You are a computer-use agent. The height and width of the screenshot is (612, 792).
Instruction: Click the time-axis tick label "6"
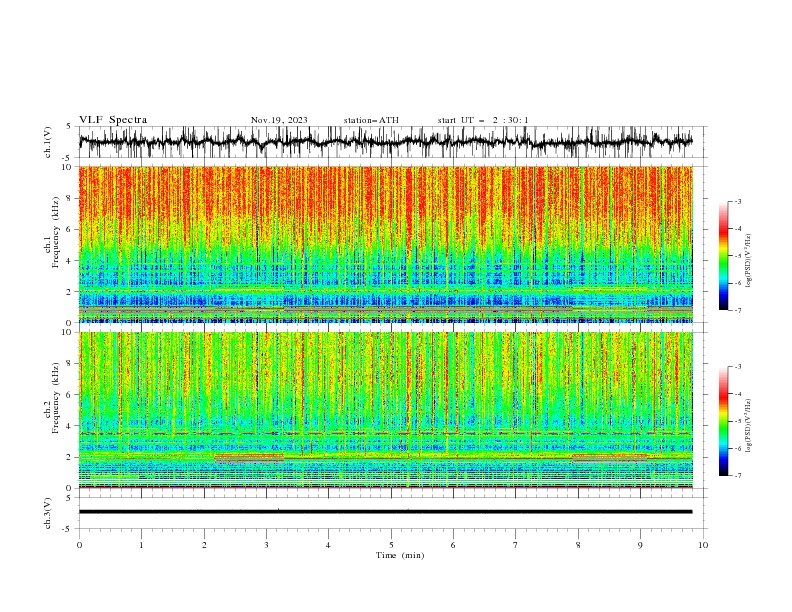click(453, 545)
